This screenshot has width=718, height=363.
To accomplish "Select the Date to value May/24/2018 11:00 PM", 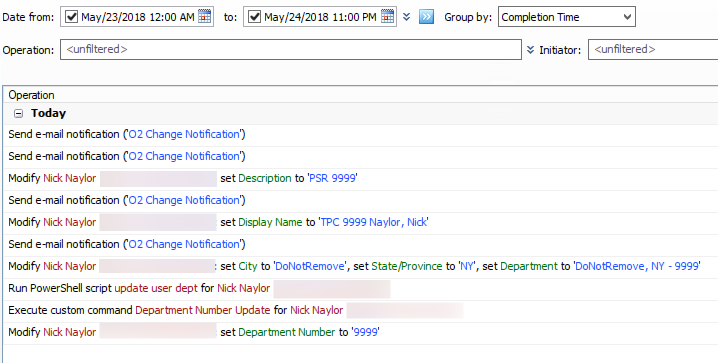I will (x=321, y=17).
